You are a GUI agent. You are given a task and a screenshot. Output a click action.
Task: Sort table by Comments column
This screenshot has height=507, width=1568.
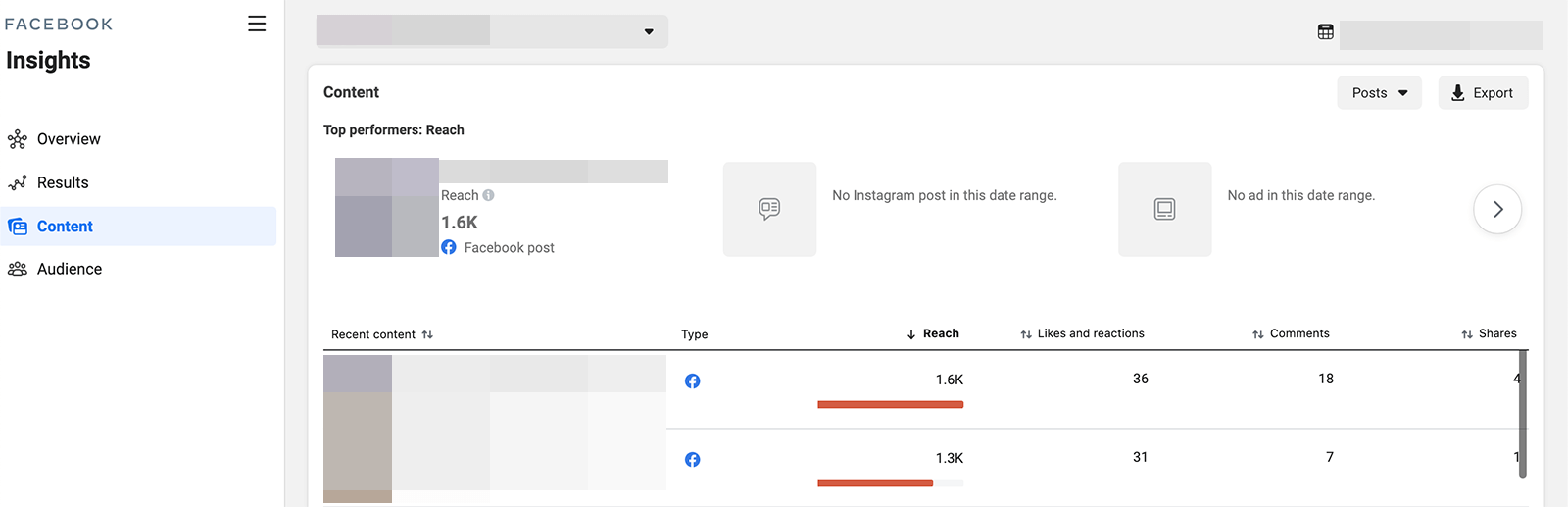click(x=1291, y=334)
